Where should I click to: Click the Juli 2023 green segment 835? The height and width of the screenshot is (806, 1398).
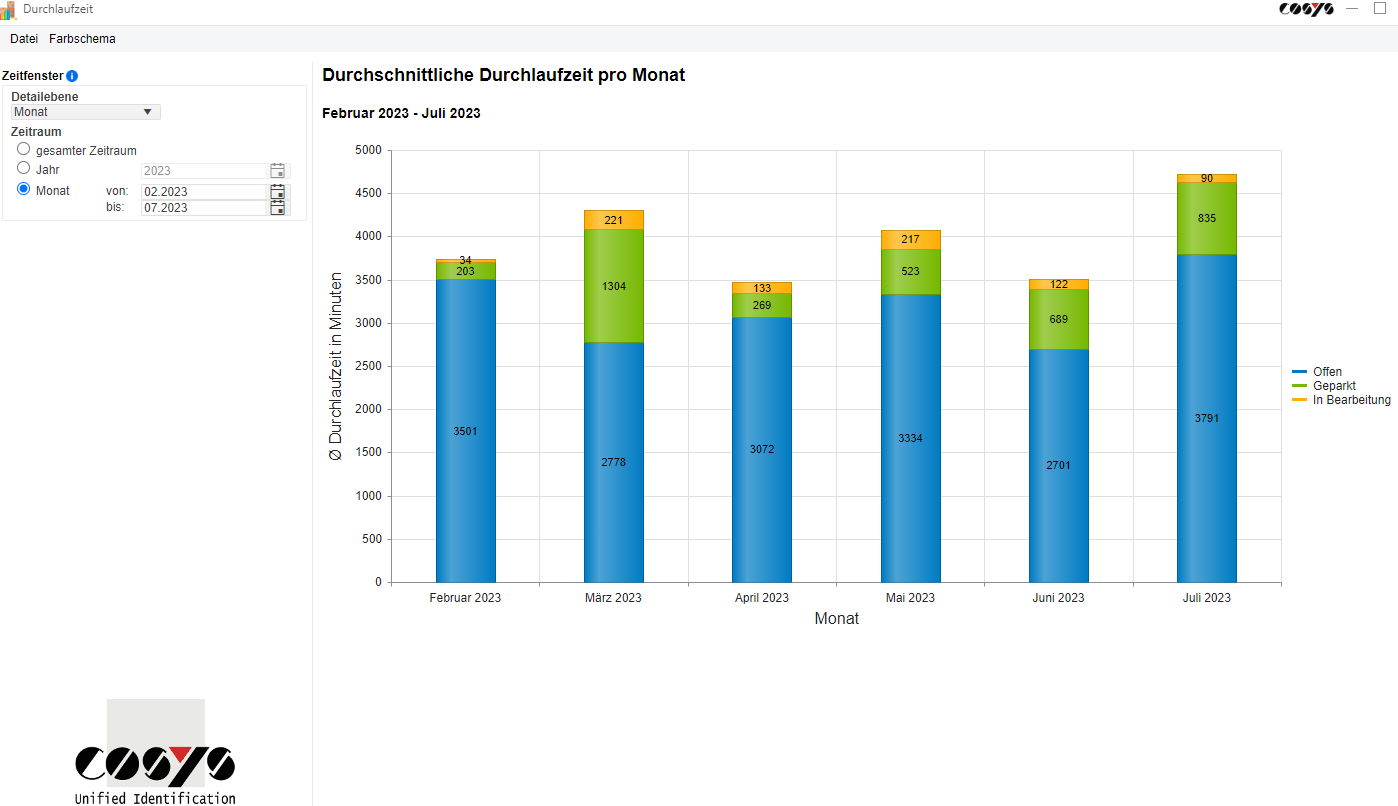tap(1207, 218)
